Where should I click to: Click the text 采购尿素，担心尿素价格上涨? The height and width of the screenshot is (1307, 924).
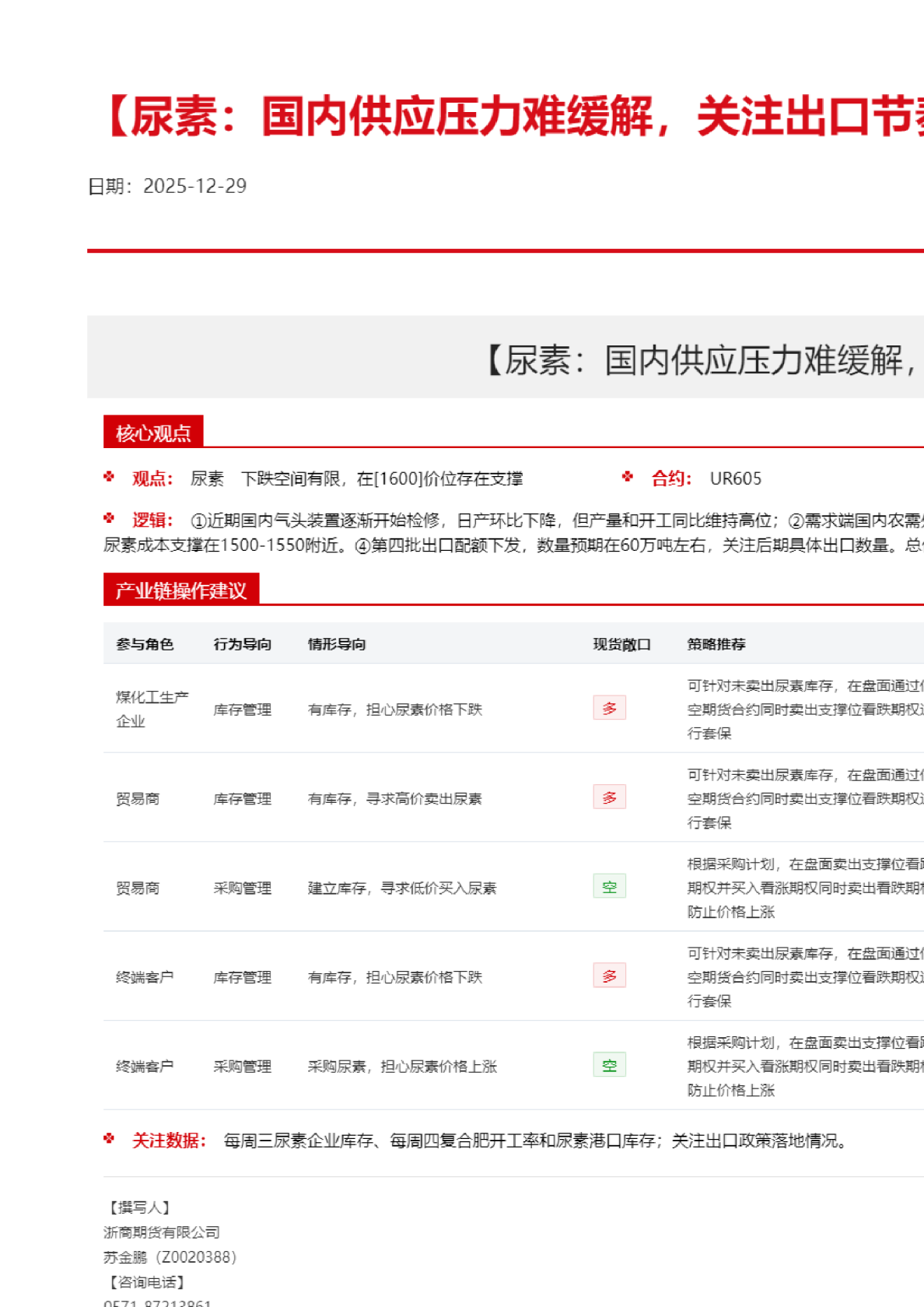[402, 1067]
